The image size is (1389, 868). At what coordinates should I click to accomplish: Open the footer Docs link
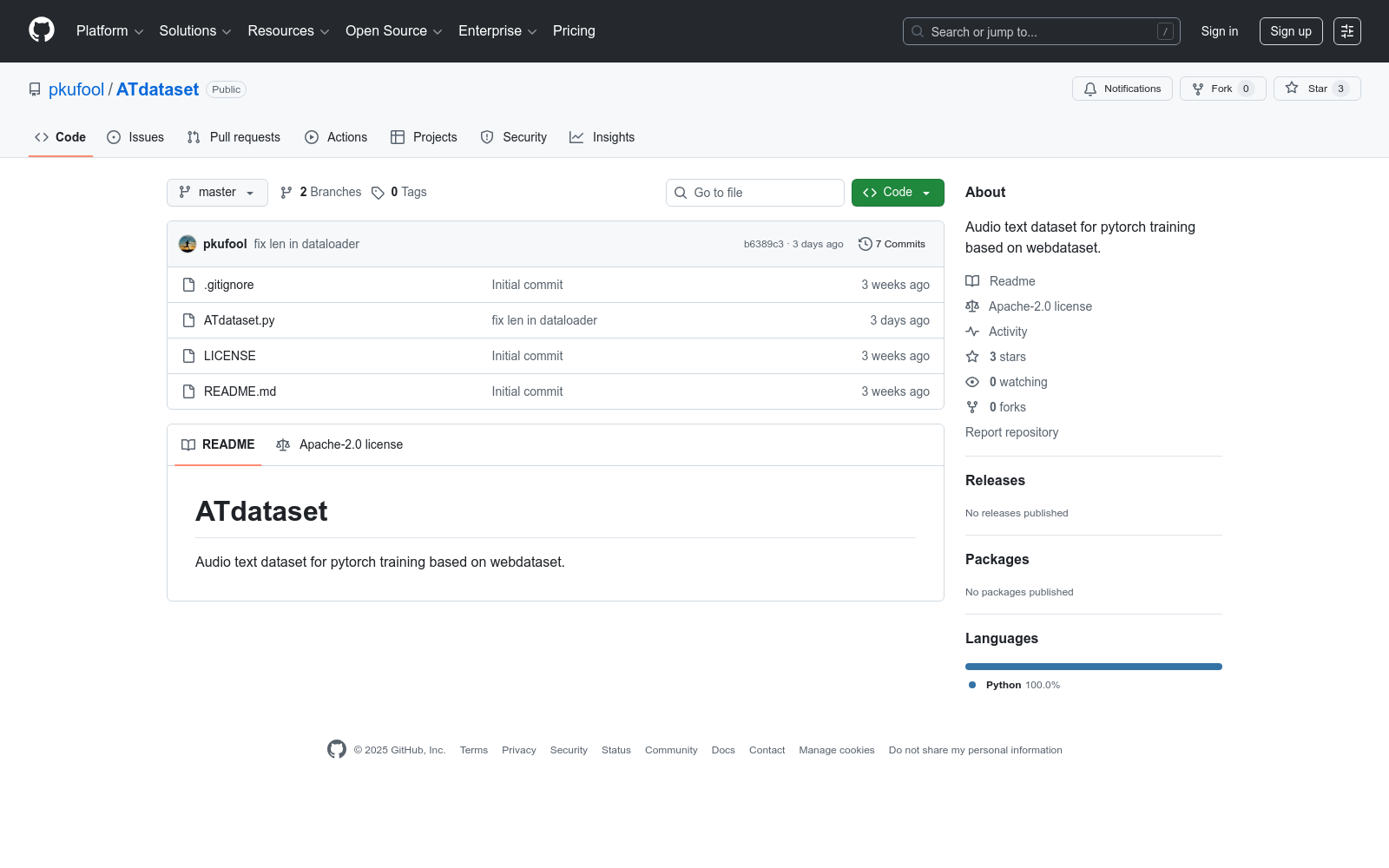tap(723, 750)
